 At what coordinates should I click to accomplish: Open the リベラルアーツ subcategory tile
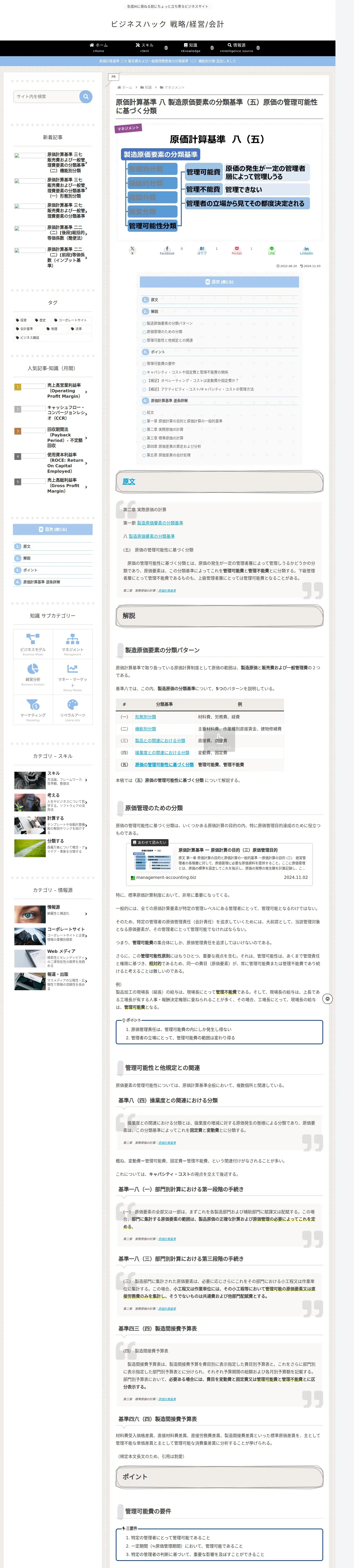point(72,709)
